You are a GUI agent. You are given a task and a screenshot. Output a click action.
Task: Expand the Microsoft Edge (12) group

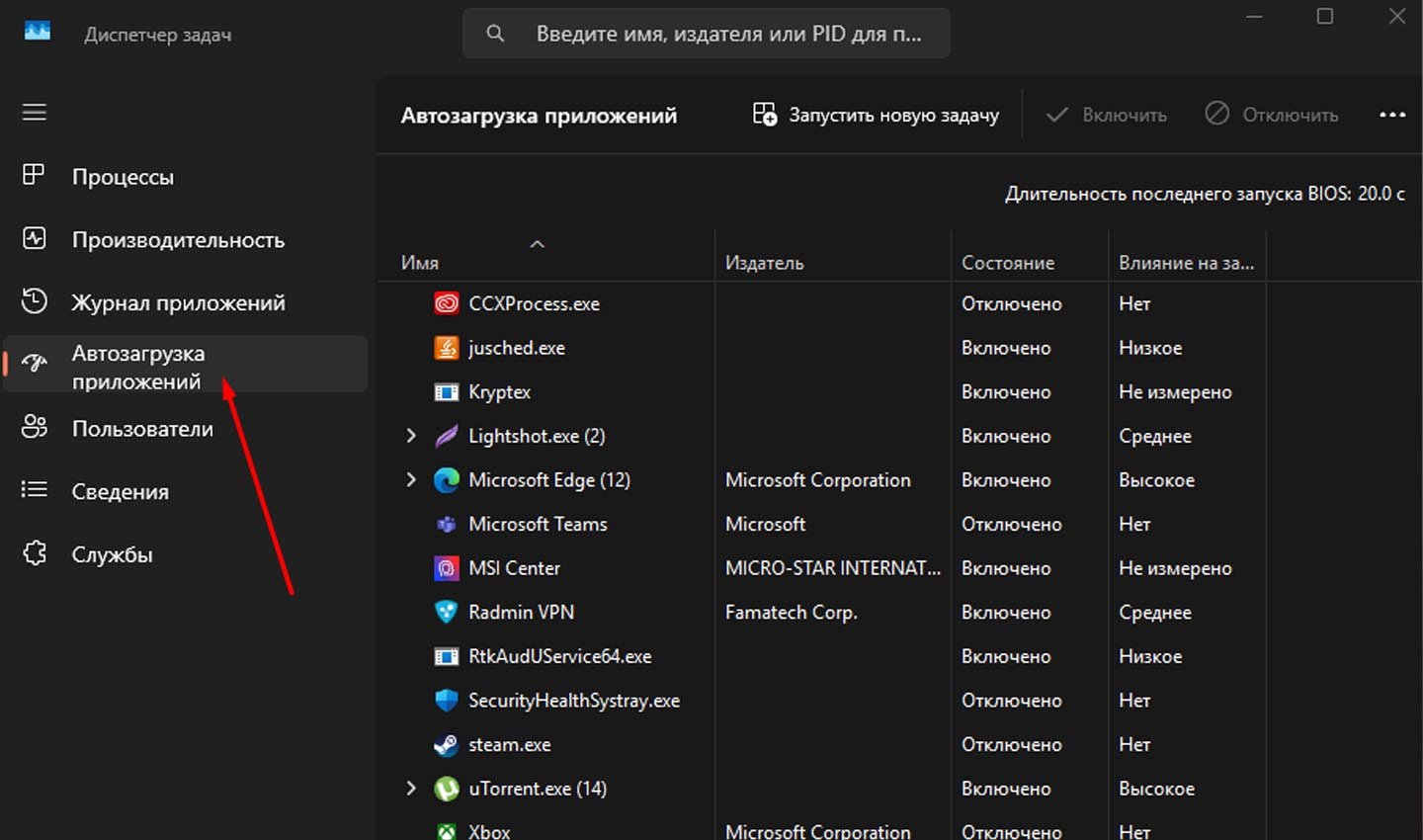click(x=411, y=480)
